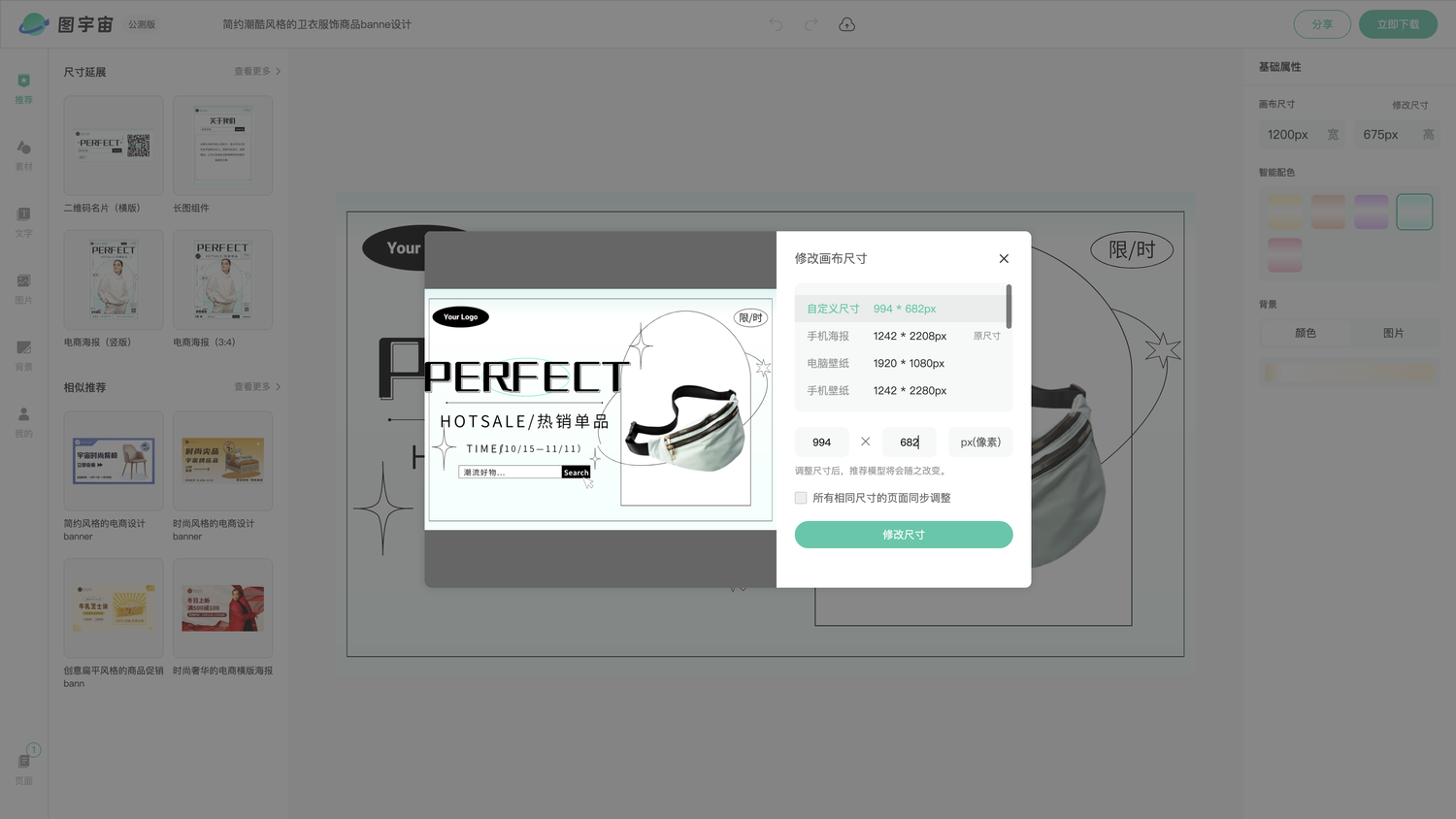Select the pink smart color swatch
Screen dimensions: 1456x819
(x=1284, y=255)
